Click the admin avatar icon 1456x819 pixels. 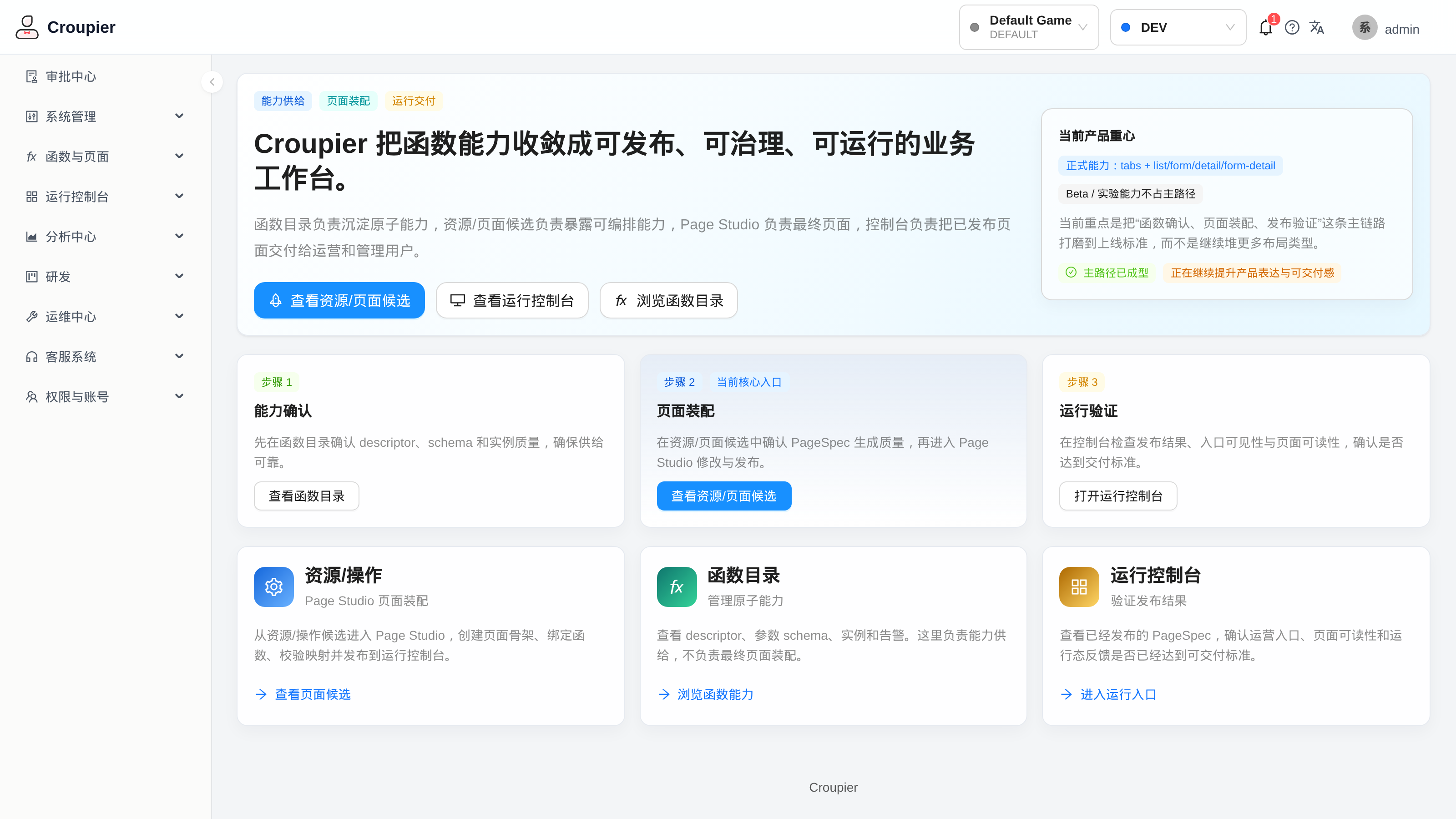[1365, 27]
